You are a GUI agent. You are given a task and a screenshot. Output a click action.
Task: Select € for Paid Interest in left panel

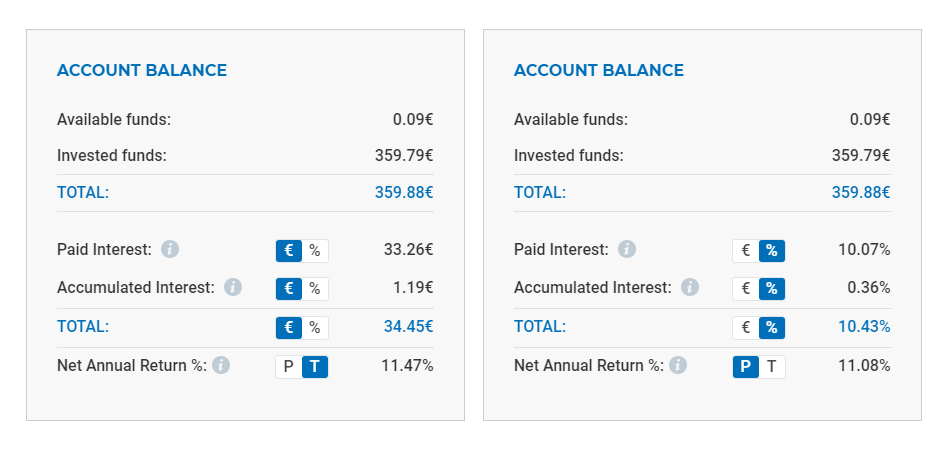pyautogui.click(x=289, y=251)
